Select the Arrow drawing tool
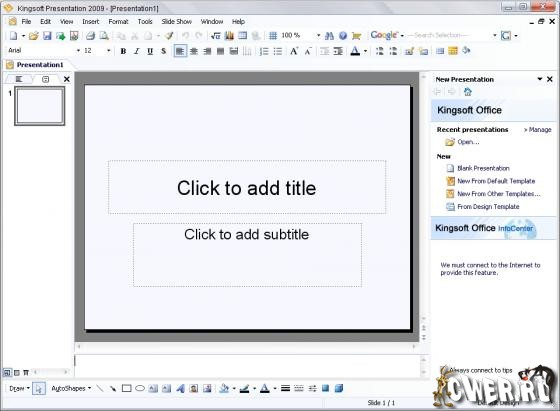 click(x=113, y=388)
